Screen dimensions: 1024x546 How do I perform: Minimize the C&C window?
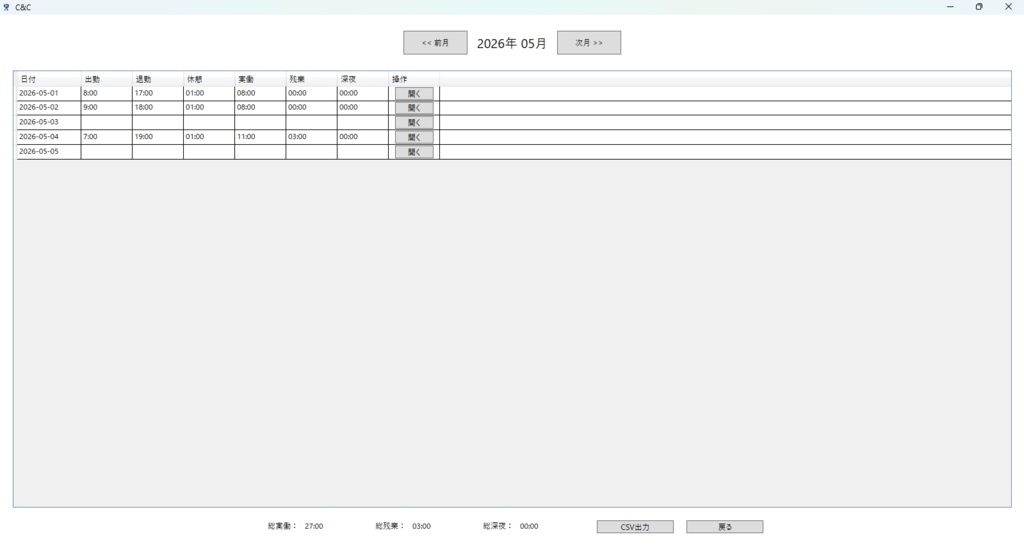coord(950,7)
